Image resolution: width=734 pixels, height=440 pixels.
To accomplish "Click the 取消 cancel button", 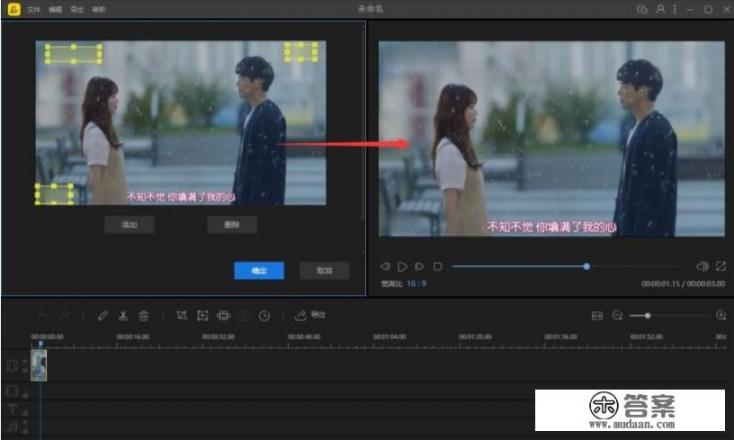I will pyautogui.click(x=324, y=270).
